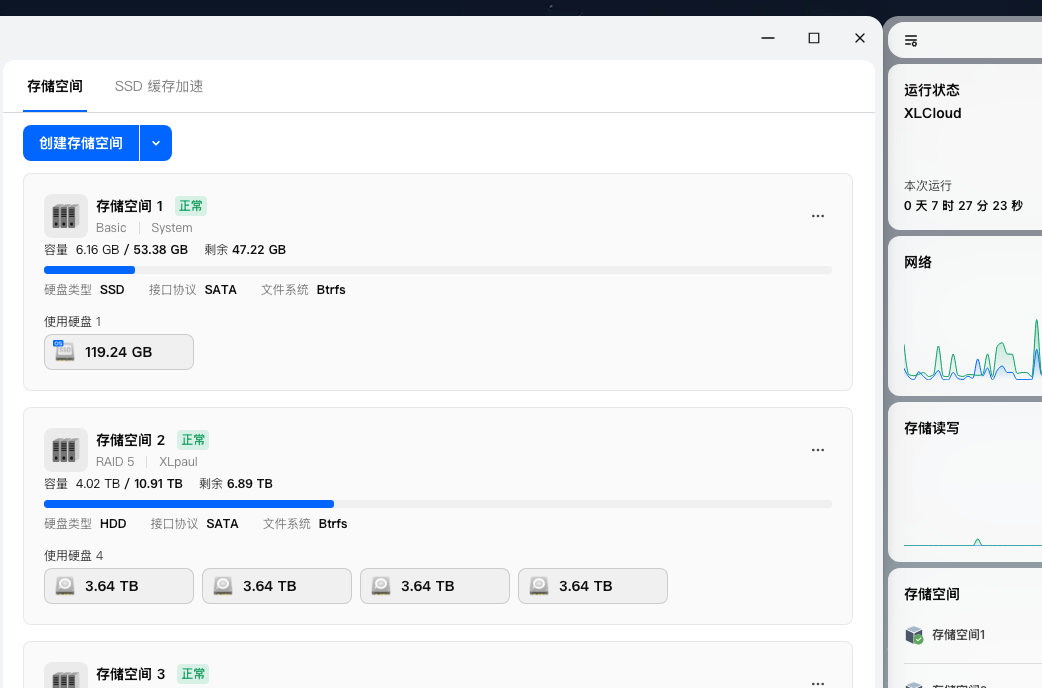This screenshot has height=688, width=1042.
Task: Click the 运行状态 widget heading
Action: click(932, 90)
